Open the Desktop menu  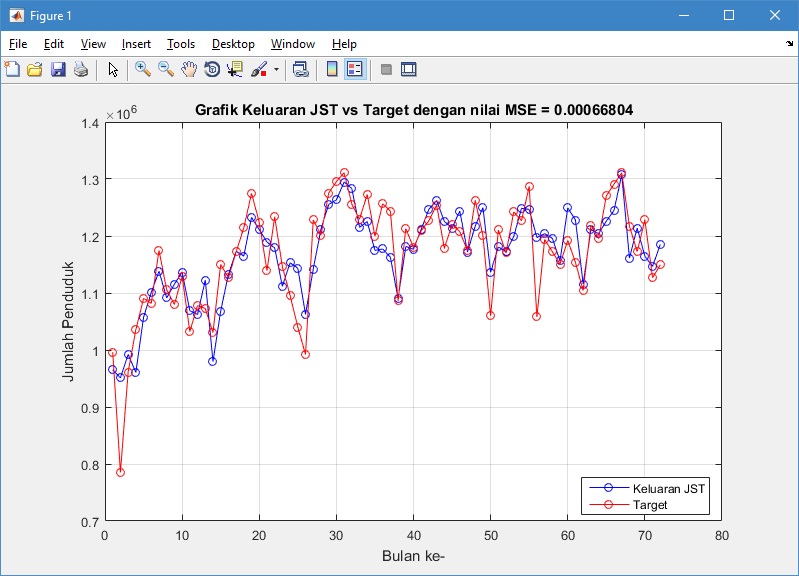[233, 44]
